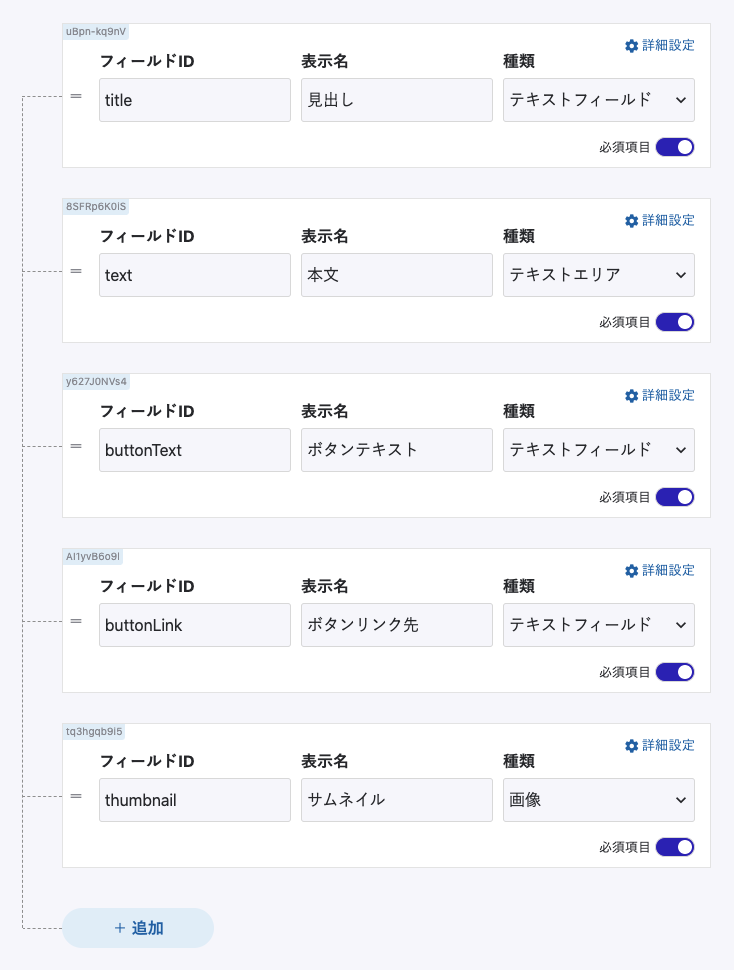Open the 種類 dropdown for title field
734x970 pixels.
[598, 100]
